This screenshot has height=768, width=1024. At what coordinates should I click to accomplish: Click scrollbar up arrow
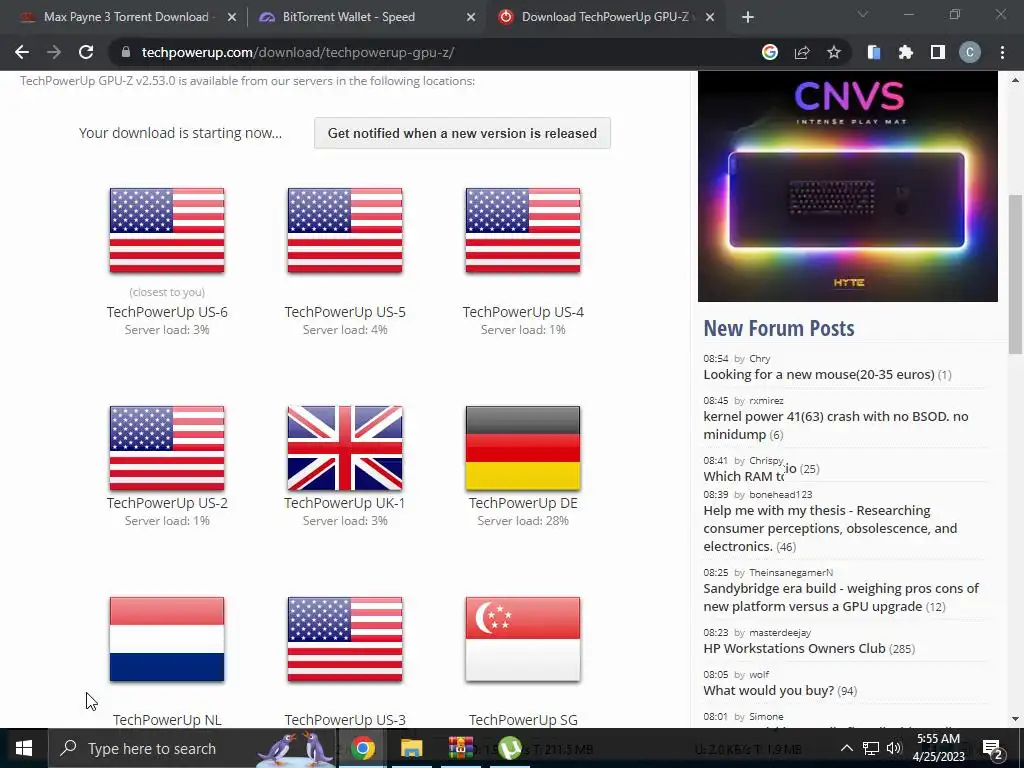(1016, 80)
